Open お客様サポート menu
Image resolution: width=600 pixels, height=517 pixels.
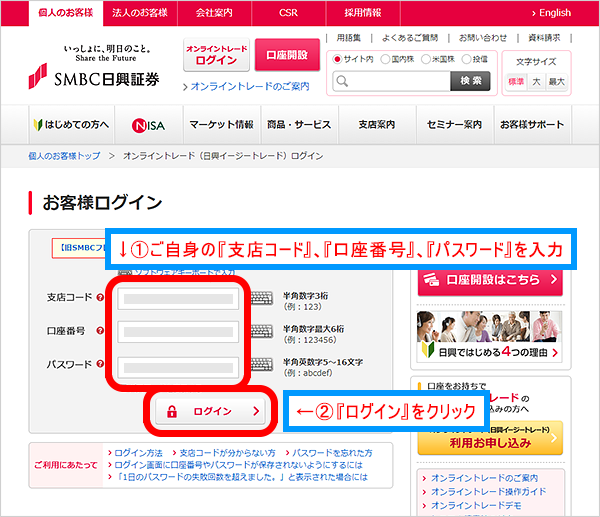tap(532, 125)
